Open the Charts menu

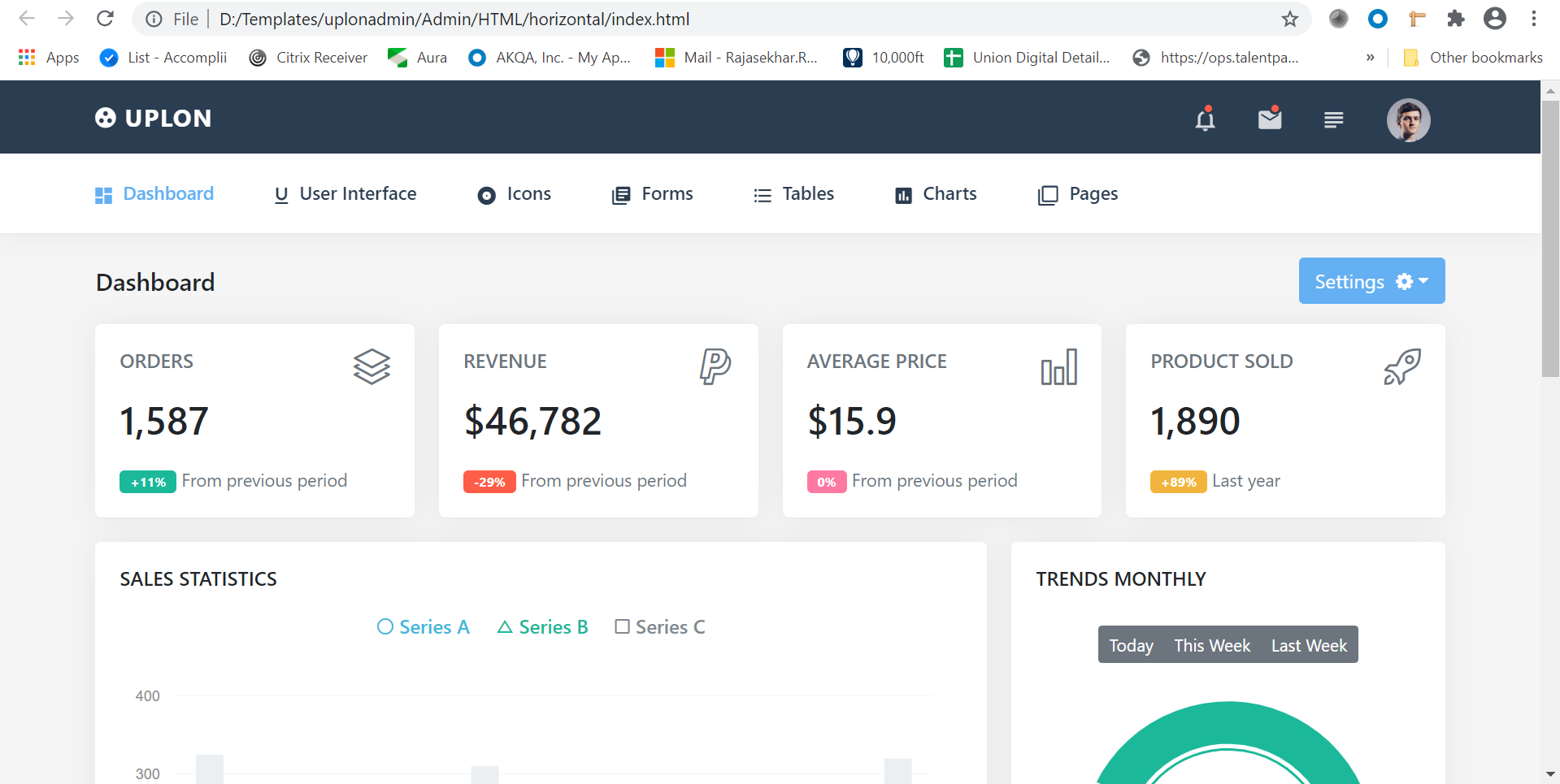936,194
